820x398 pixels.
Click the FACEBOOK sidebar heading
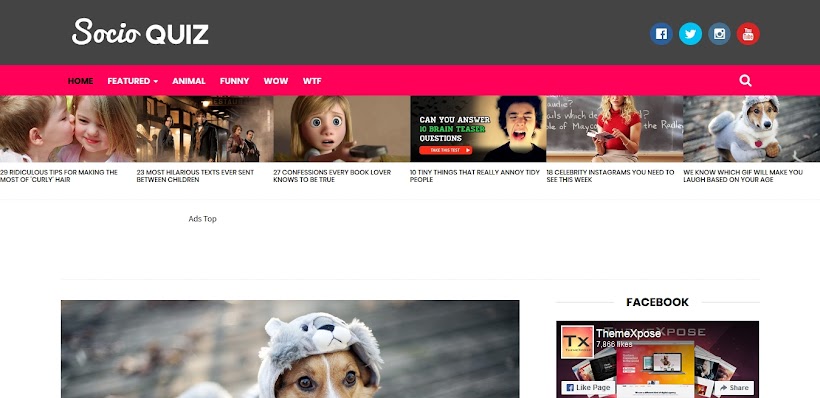657,302
